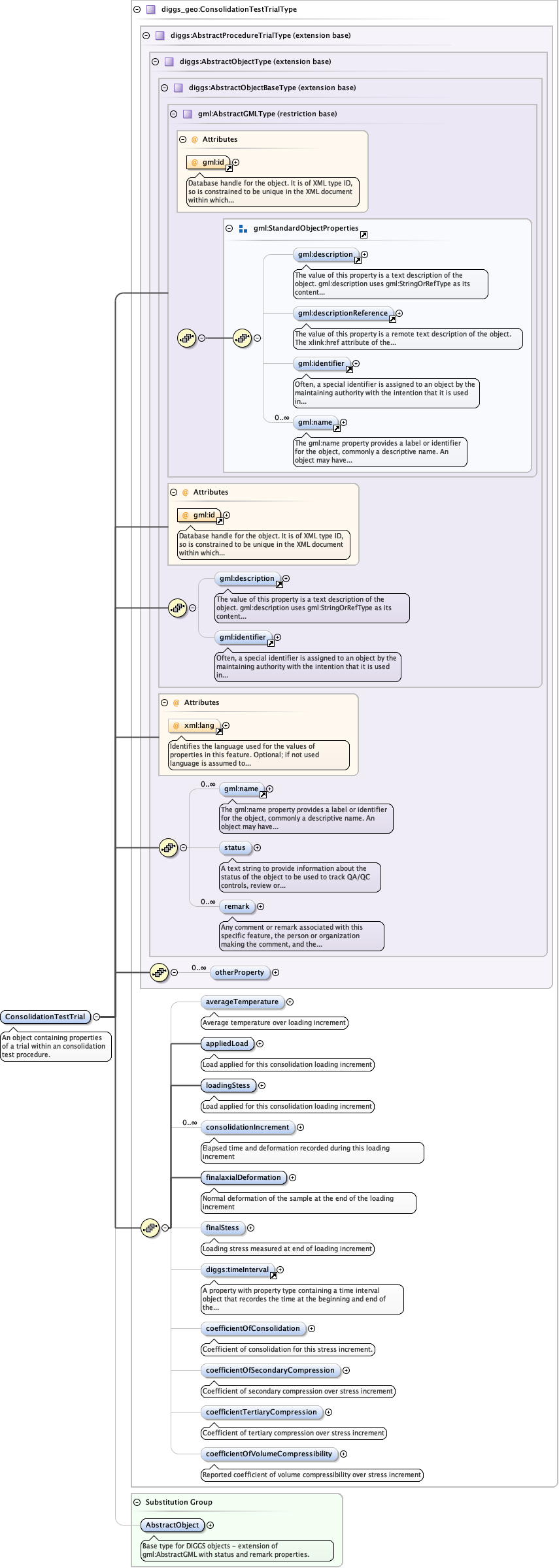Image resolution: width=559 pixels, height=1568 pixels.
Task: Select the gml:descriptionReference element
Action: tap(343, 313)
